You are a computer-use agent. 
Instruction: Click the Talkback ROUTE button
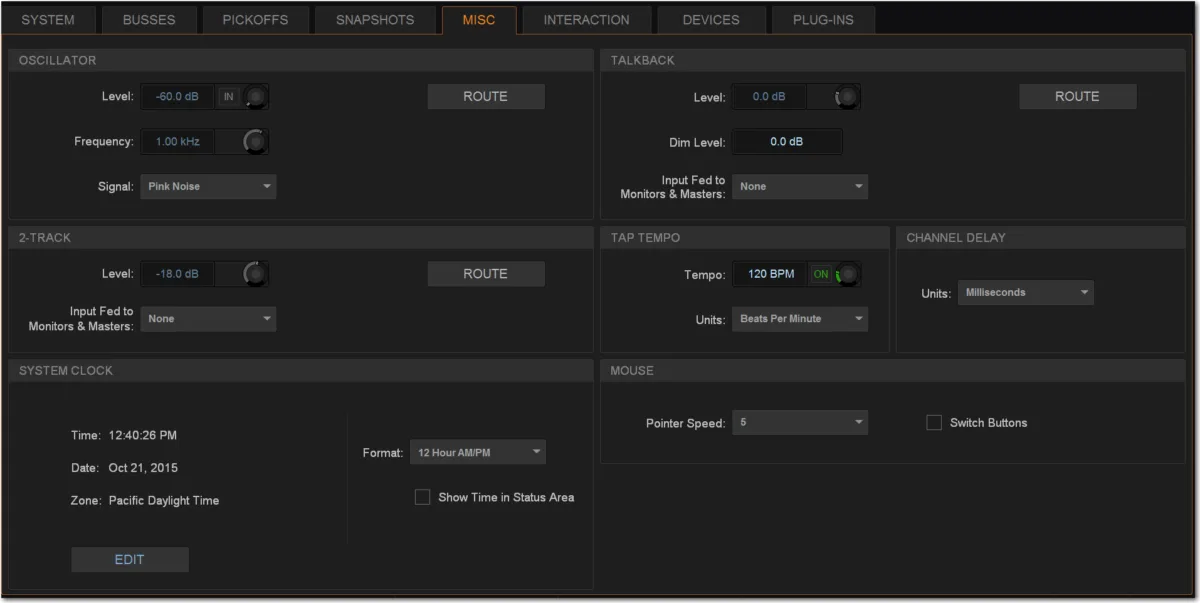pos(1078,97)
